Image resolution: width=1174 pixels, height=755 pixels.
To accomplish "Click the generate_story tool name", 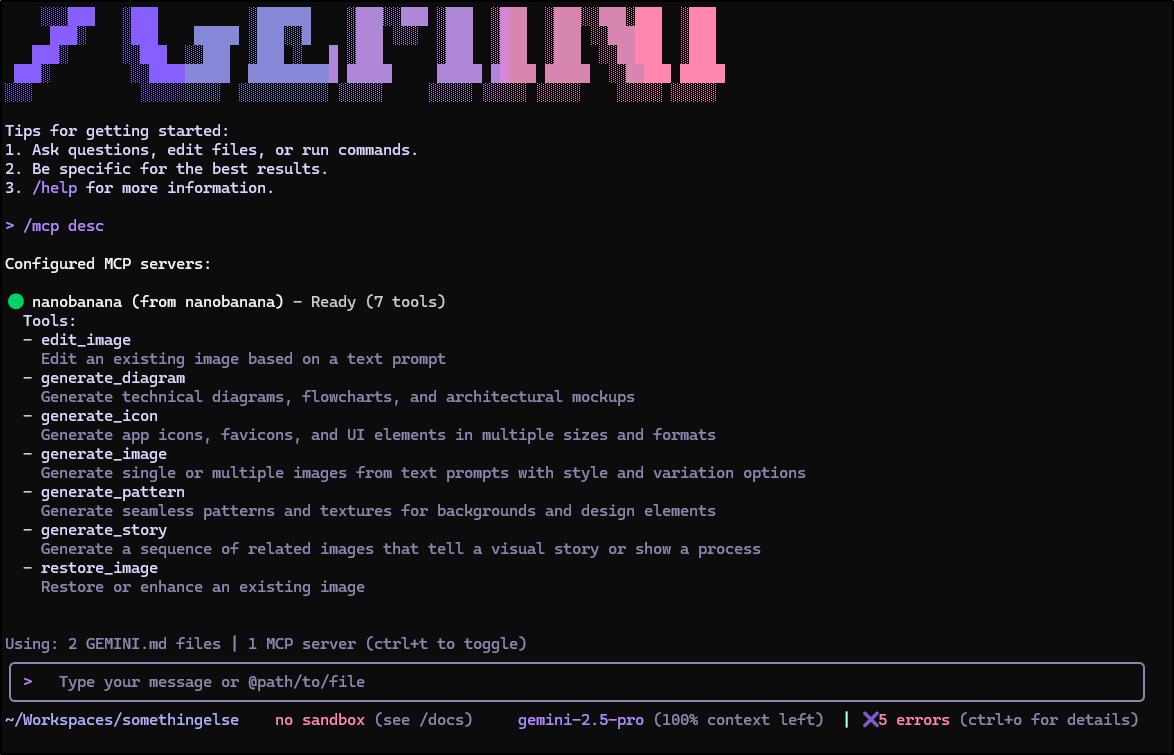I will (104, 530).
